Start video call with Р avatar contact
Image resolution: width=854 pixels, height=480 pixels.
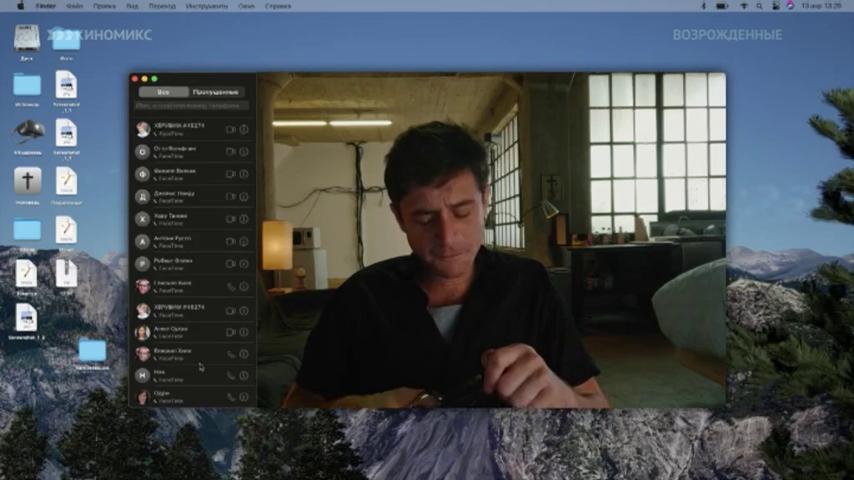click(x=230, y=264)
